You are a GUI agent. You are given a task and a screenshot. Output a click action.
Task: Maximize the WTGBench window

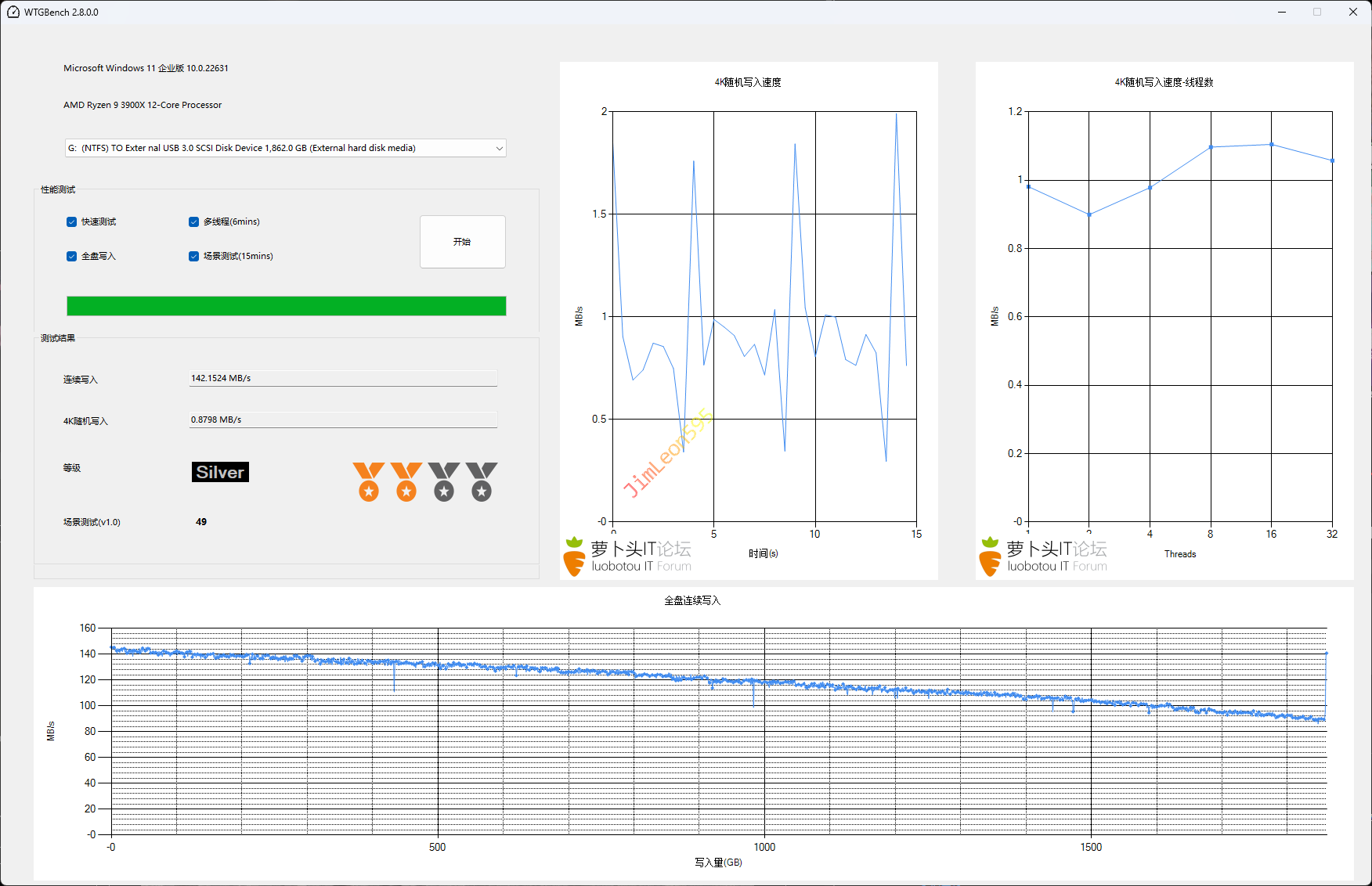1317,13
